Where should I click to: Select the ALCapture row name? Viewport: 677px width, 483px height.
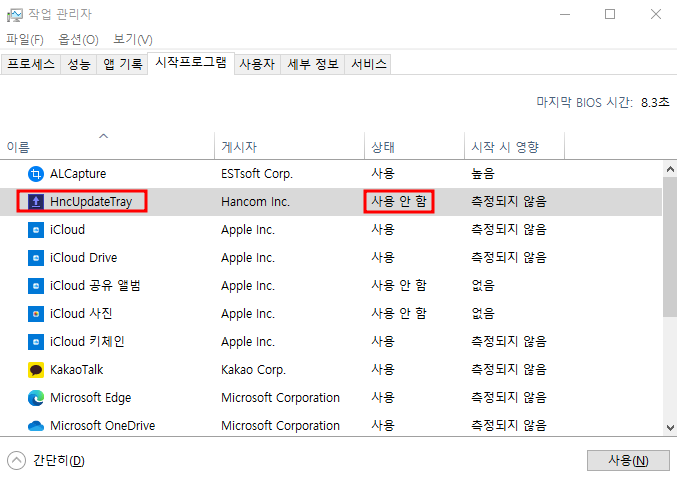click(x=78, y=174)
